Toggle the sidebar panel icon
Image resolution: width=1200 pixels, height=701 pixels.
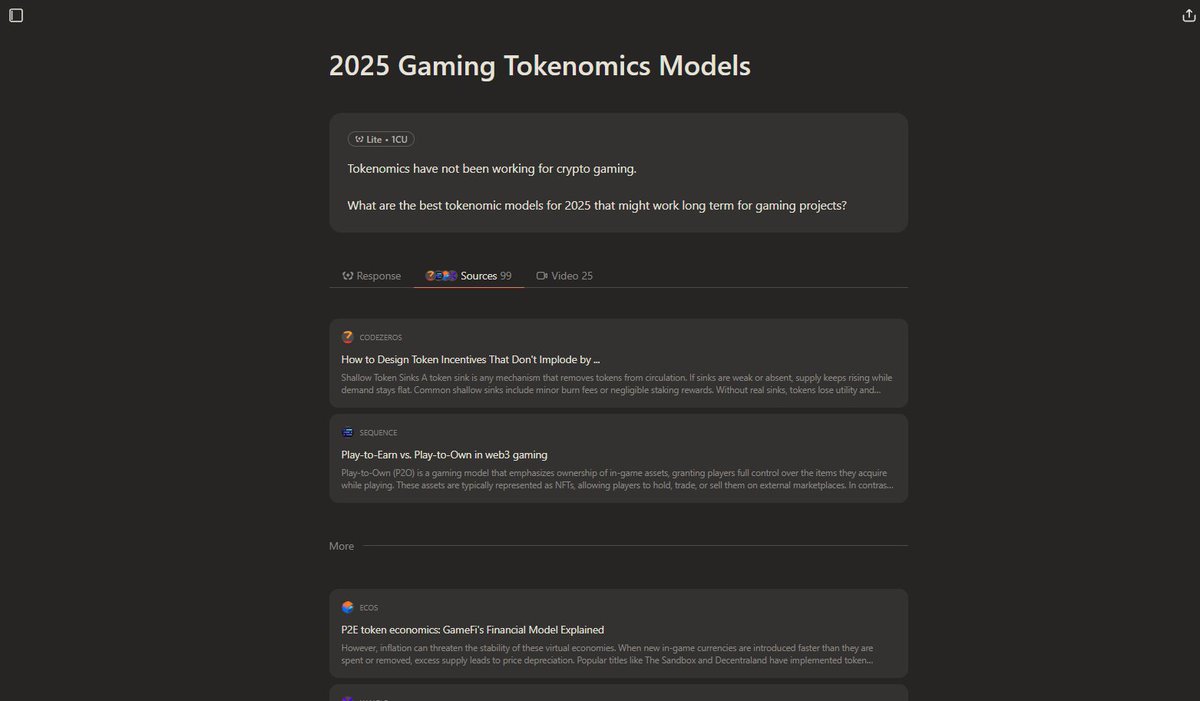[16, 15]
